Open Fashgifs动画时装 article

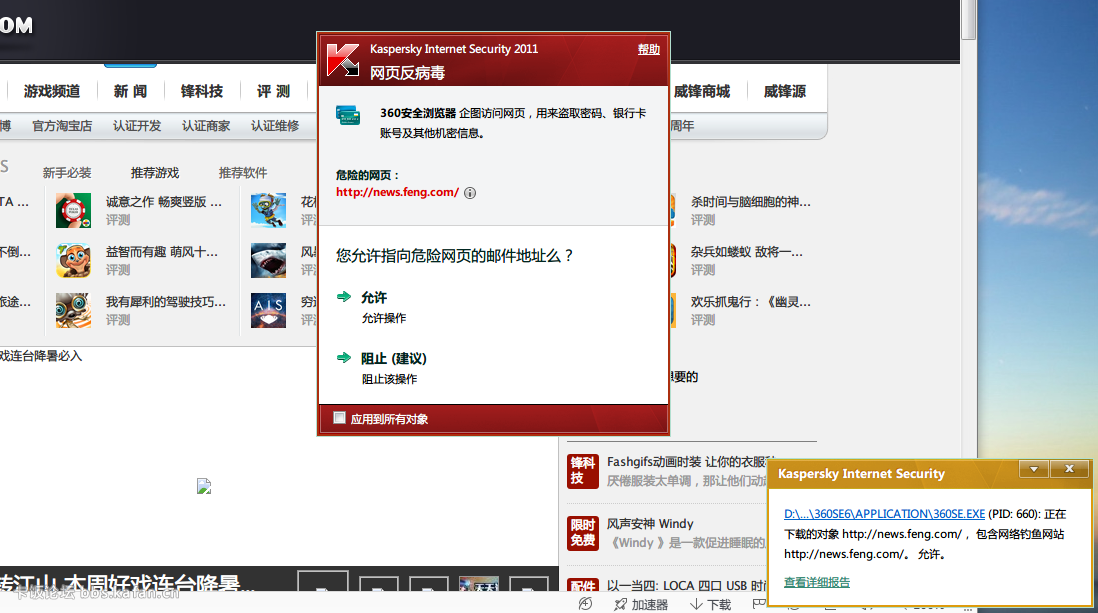[686, 462]
